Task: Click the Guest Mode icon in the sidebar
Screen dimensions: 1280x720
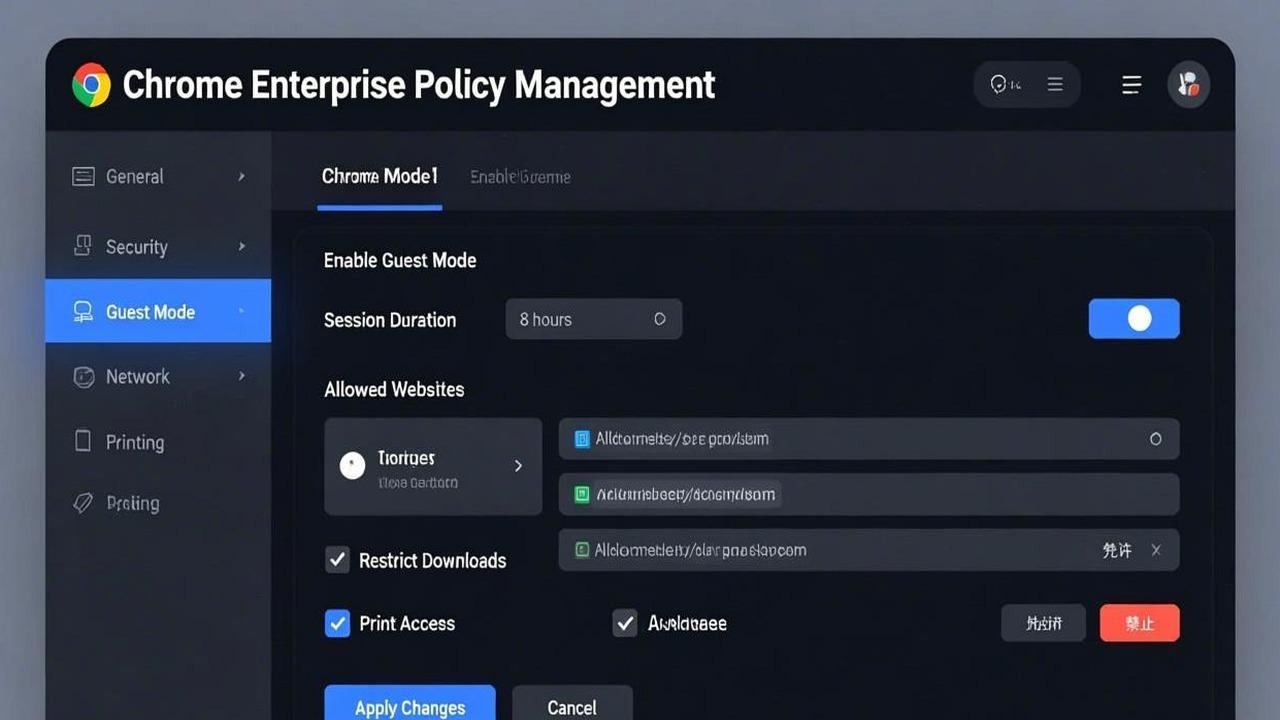Action: click(84, 312)
